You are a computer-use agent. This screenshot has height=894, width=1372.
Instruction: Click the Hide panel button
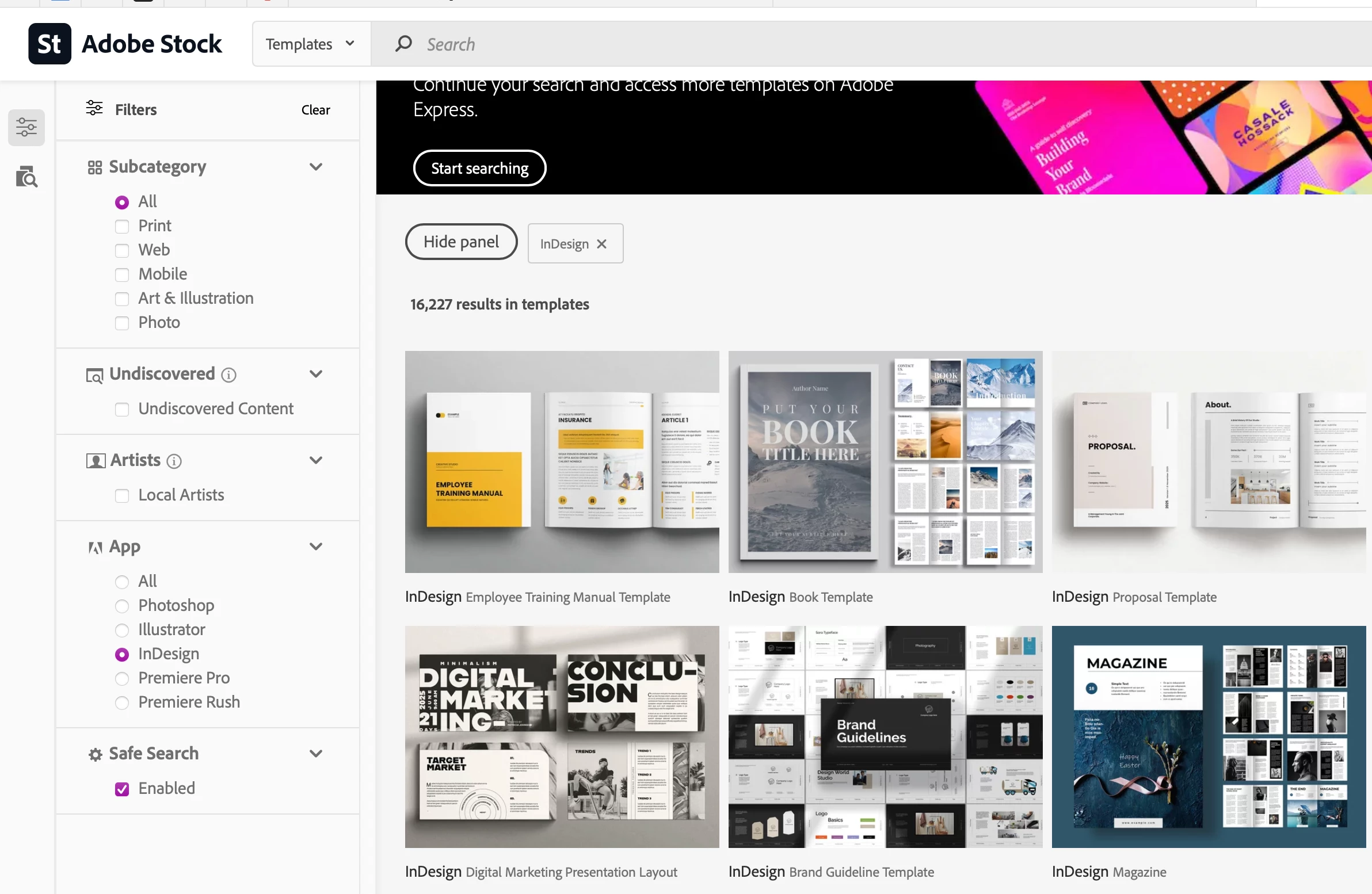click(x=461, y=242)
